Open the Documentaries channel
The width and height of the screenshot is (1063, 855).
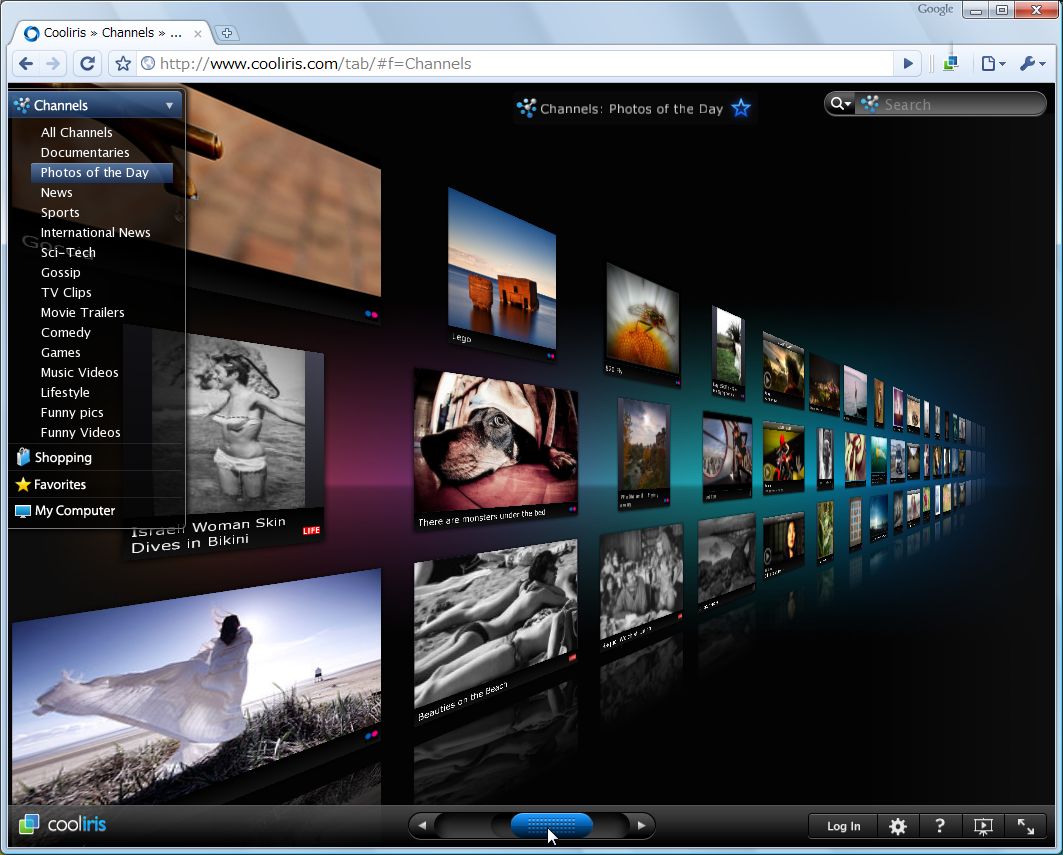tap(85, 153)
